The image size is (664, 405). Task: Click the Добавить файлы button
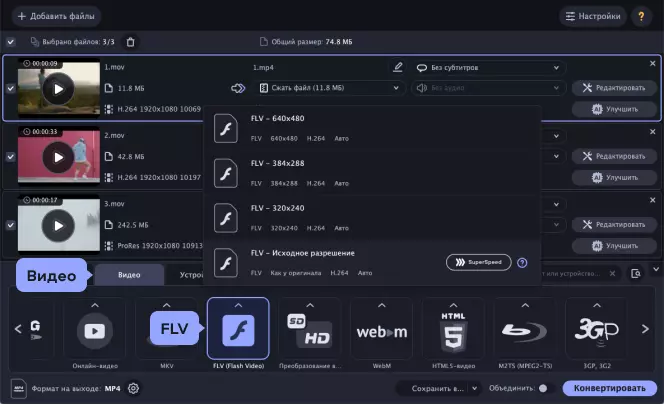(x=56, y=16)
